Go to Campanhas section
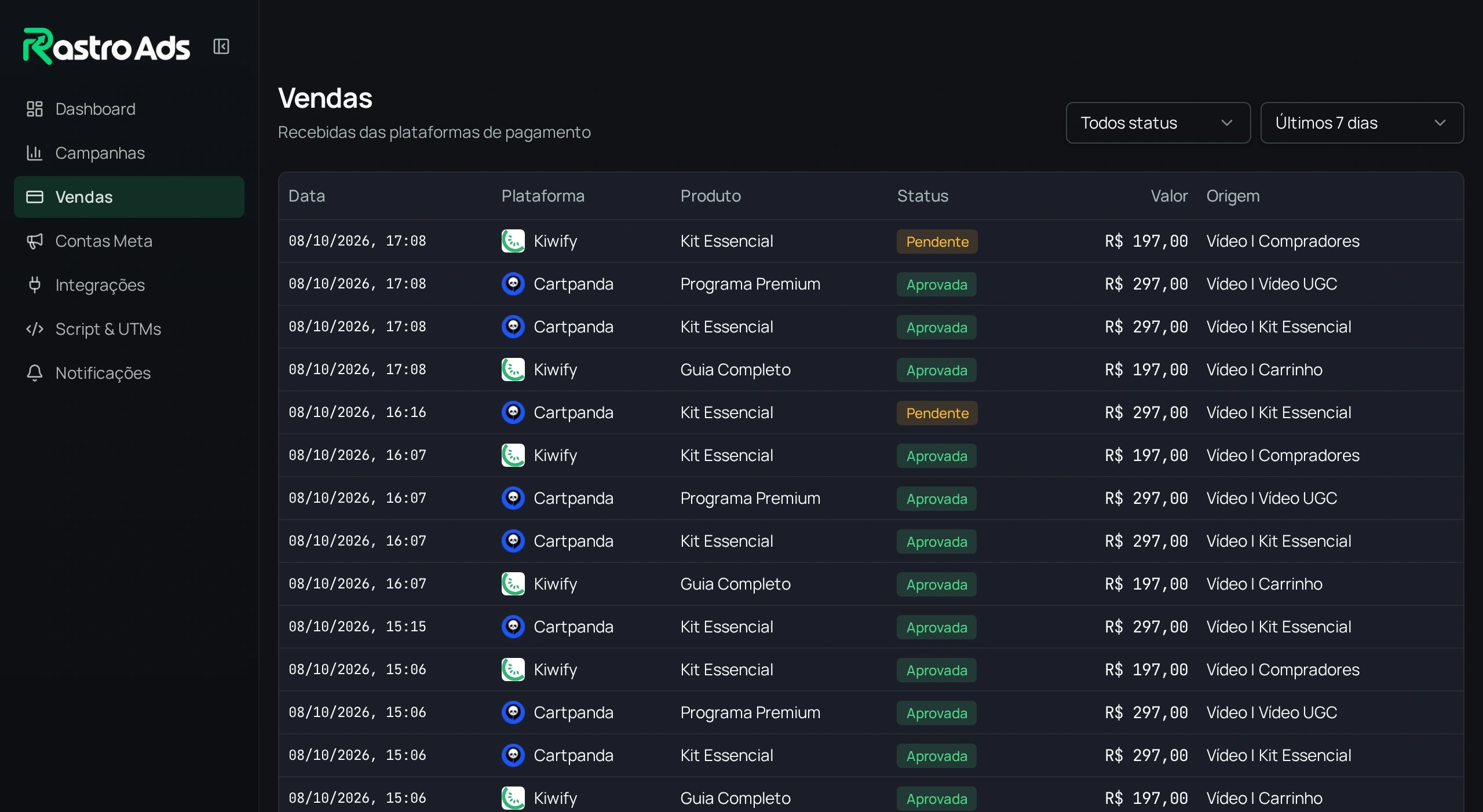The image size is (1483, 812). [x=129, y=153]
